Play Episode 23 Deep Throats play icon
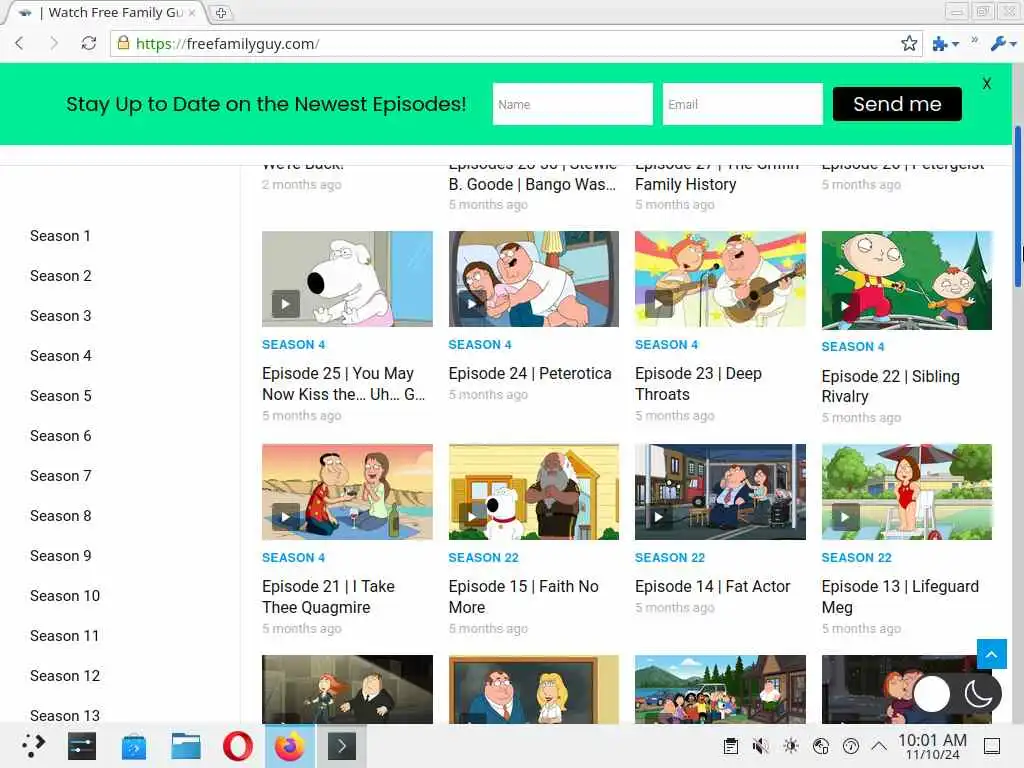1024x768 pixels. pos(658,304)
